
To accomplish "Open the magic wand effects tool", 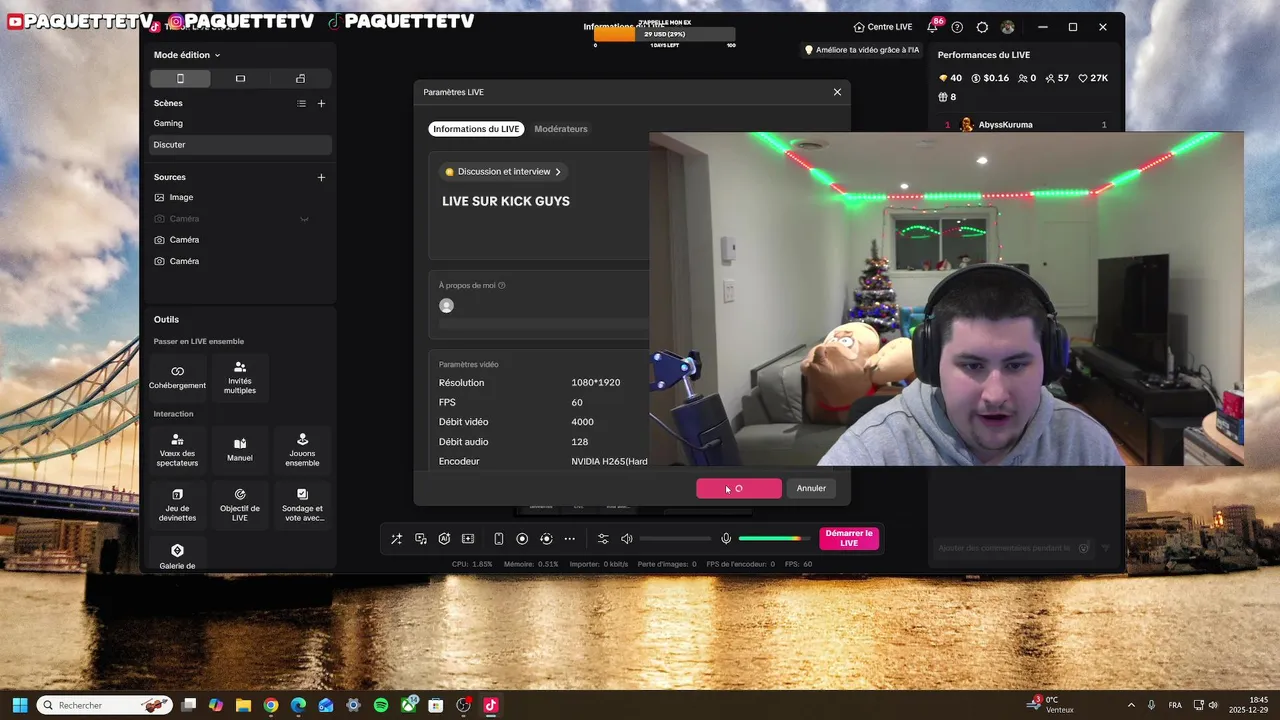I will [x=397, y=539].
